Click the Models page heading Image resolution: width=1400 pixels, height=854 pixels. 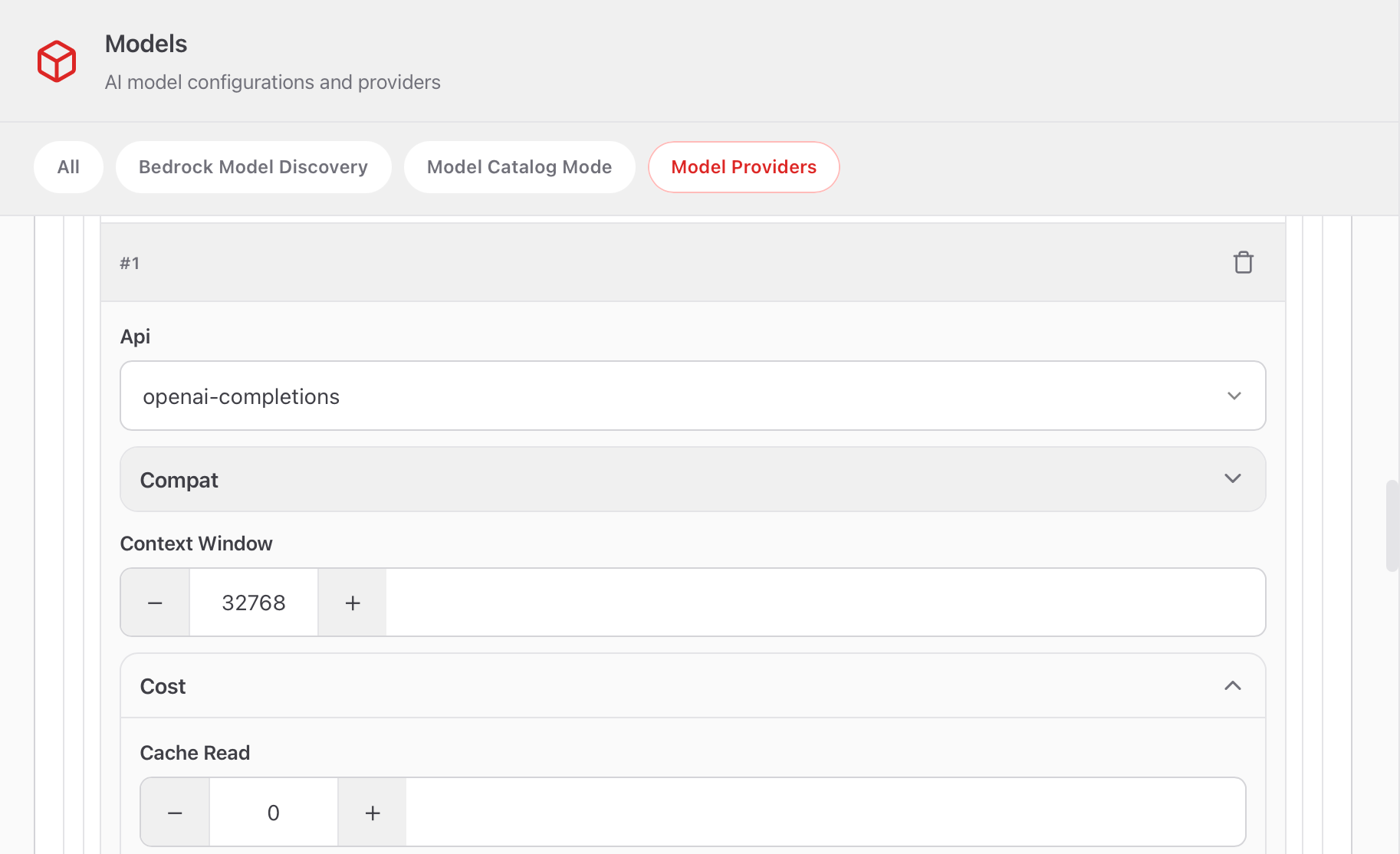click(146, 44)
